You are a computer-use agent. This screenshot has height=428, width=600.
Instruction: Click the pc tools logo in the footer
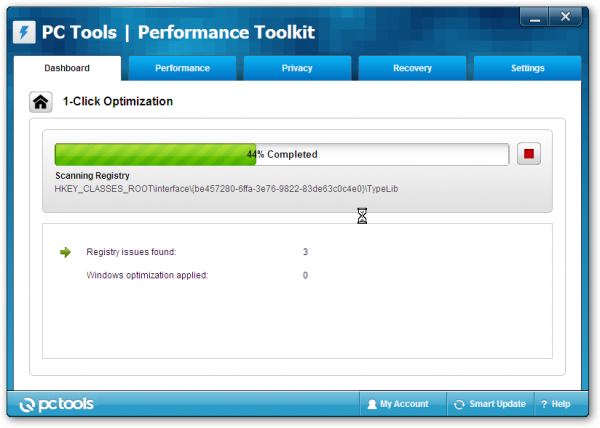click(x=56, y=404)
